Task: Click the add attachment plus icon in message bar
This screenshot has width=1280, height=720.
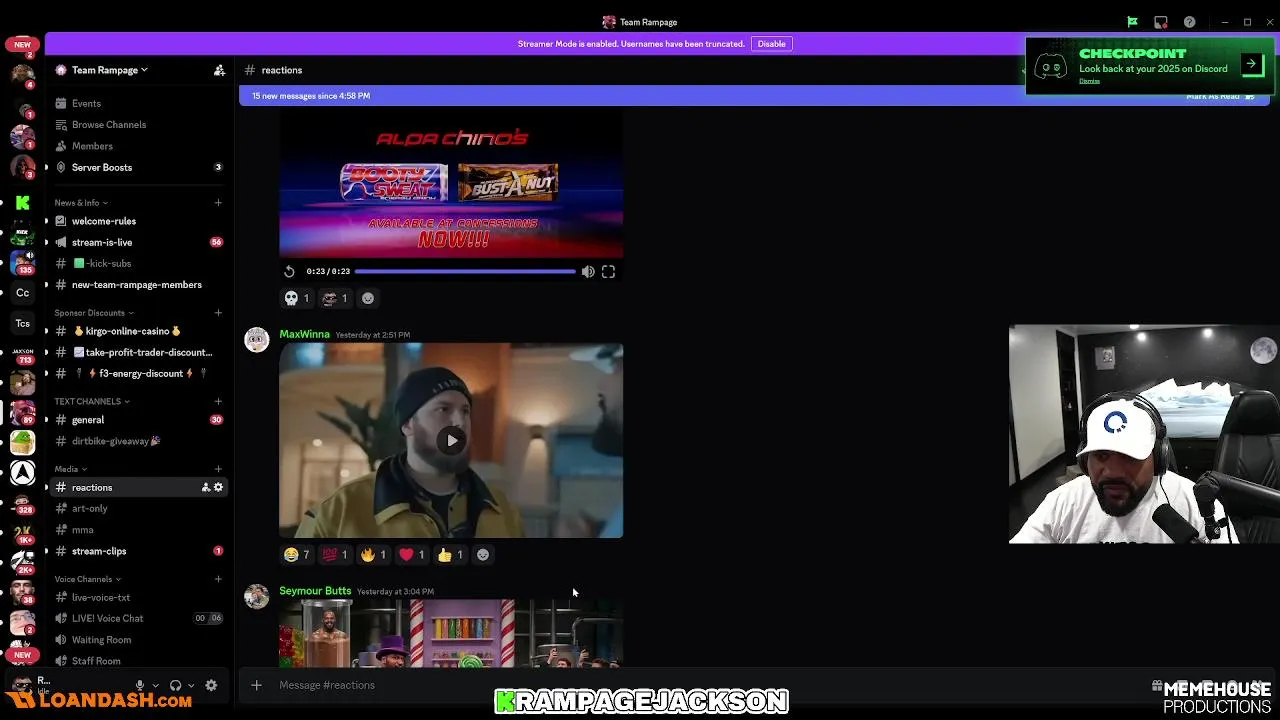Action: click(256, 685)
